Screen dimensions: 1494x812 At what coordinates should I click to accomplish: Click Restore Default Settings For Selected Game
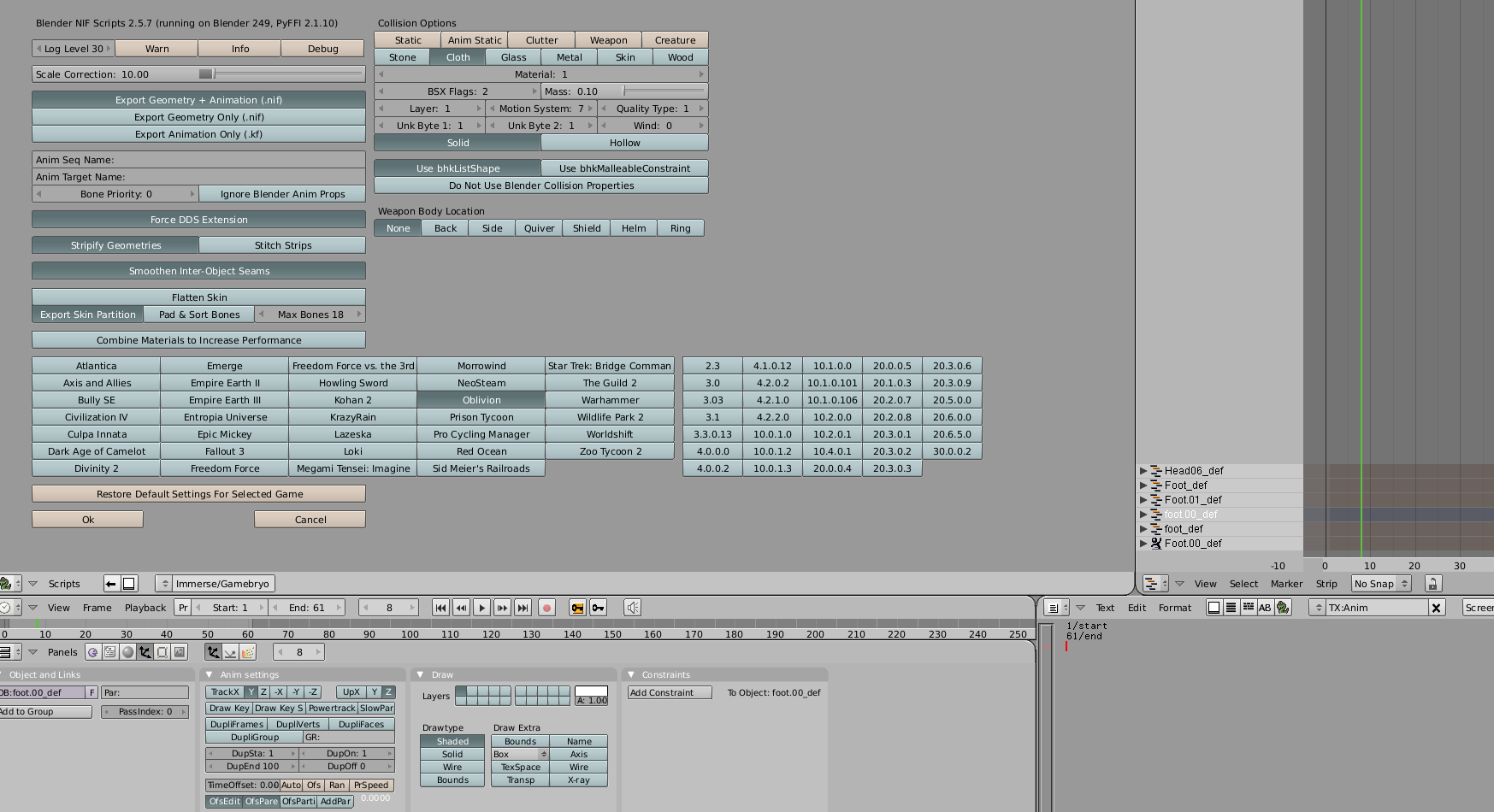point(198,494)
